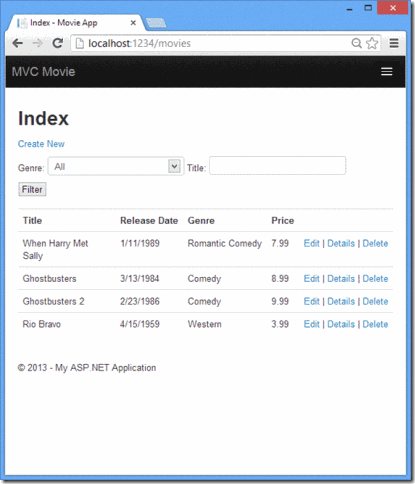
Task: Click the Title column header
Action: (x=32, y=221)
